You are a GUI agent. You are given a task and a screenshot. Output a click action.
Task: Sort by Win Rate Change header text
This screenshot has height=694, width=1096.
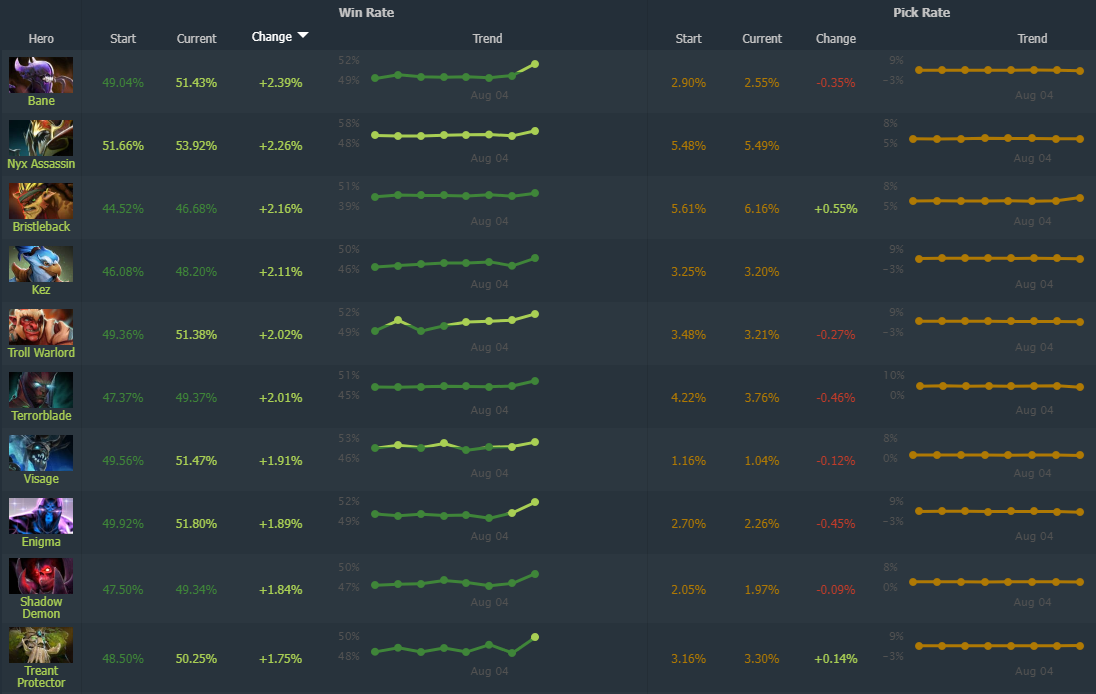coord(272,37)
